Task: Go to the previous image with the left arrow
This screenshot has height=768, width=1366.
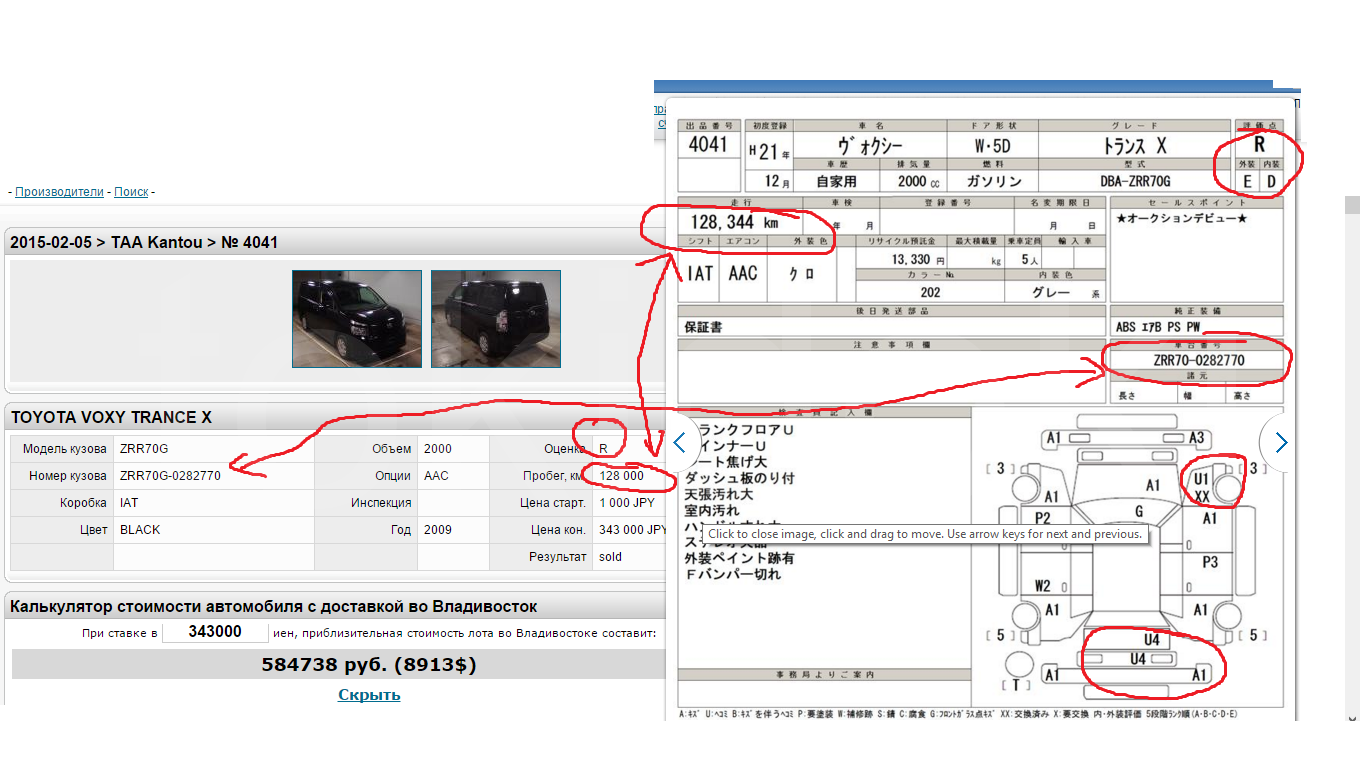Action: click(x=682, y=442)
